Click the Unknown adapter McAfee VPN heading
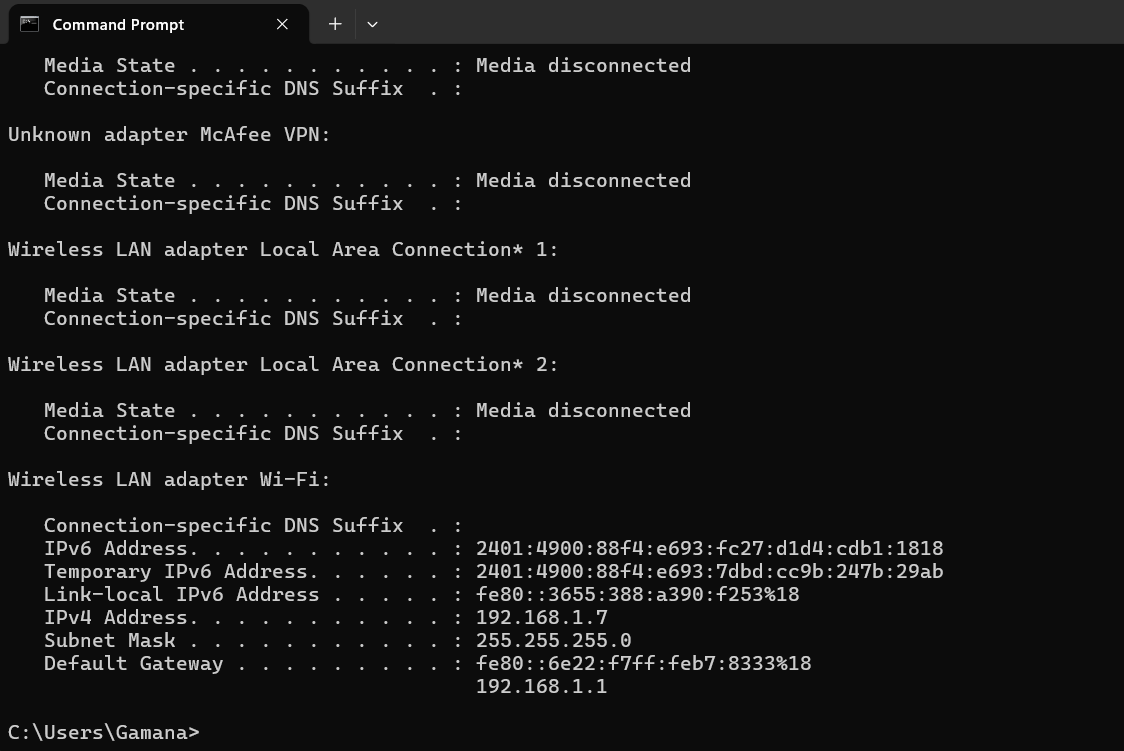The height and width of the screenshot is (751, 1124). click(168, 134)
